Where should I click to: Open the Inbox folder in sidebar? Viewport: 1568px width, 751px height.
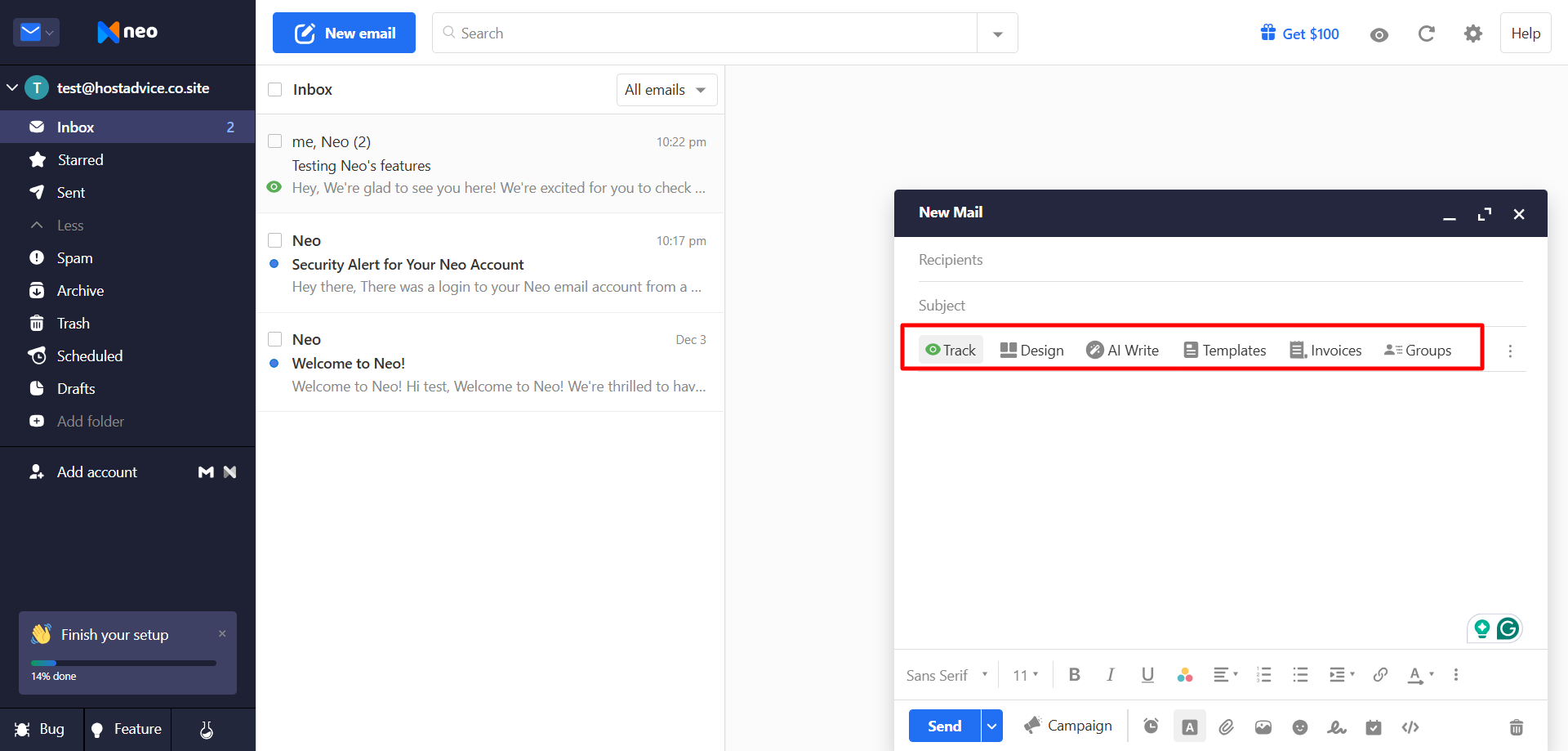(127, 127)
